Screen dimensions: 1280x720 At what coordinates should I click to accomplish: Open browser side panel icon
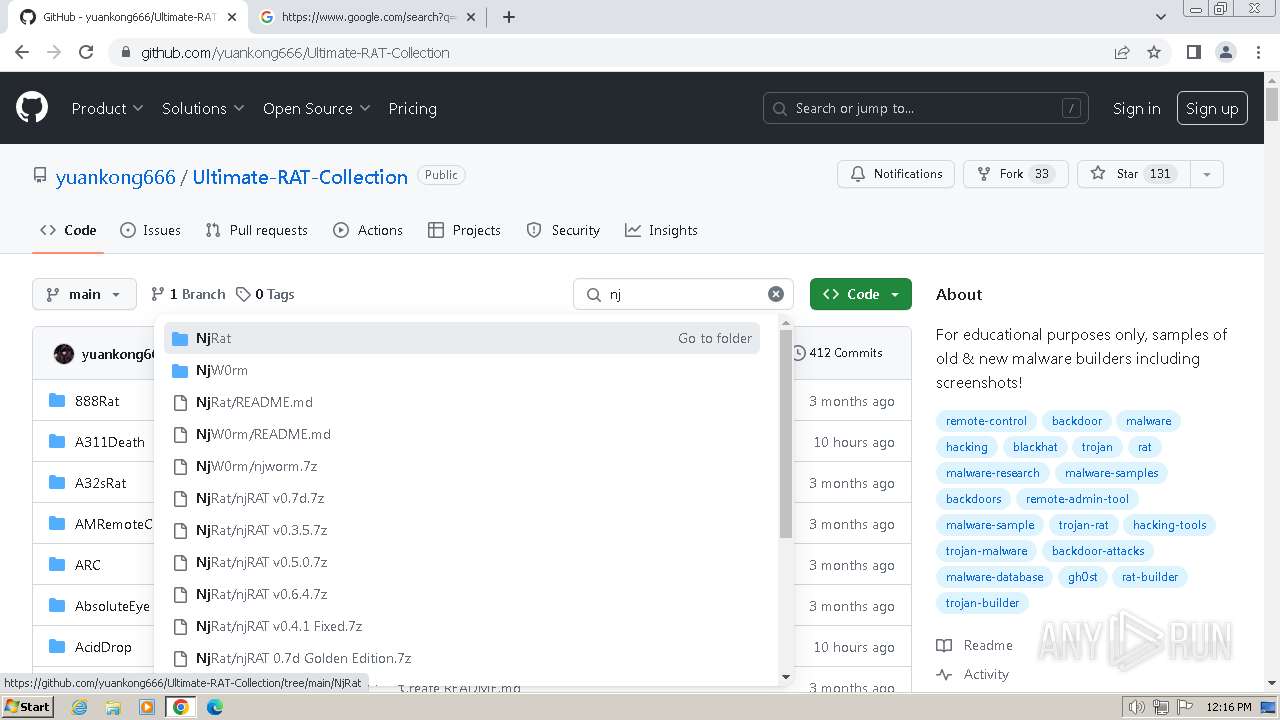tap(1193, 52)
